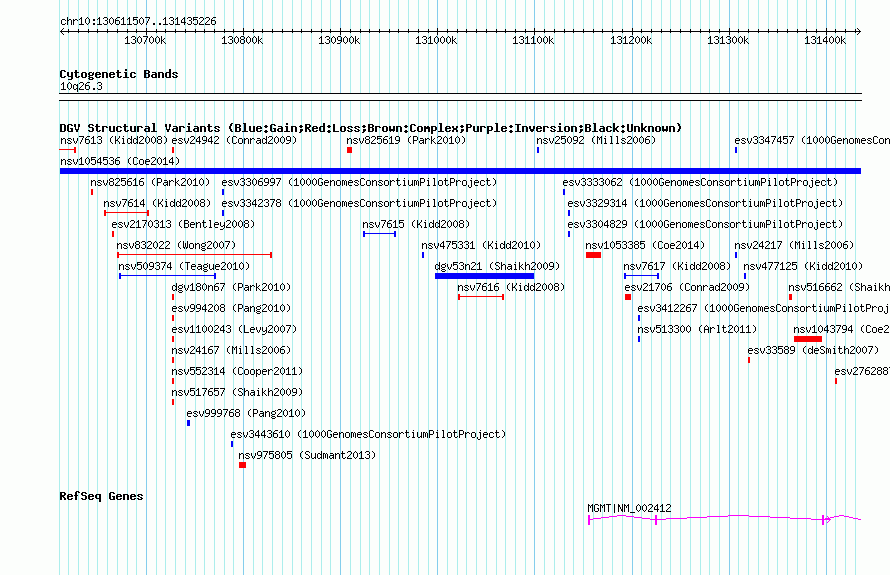Click the RefSeq Genes track title
The image size is (890, 575).
pos(101,496)
